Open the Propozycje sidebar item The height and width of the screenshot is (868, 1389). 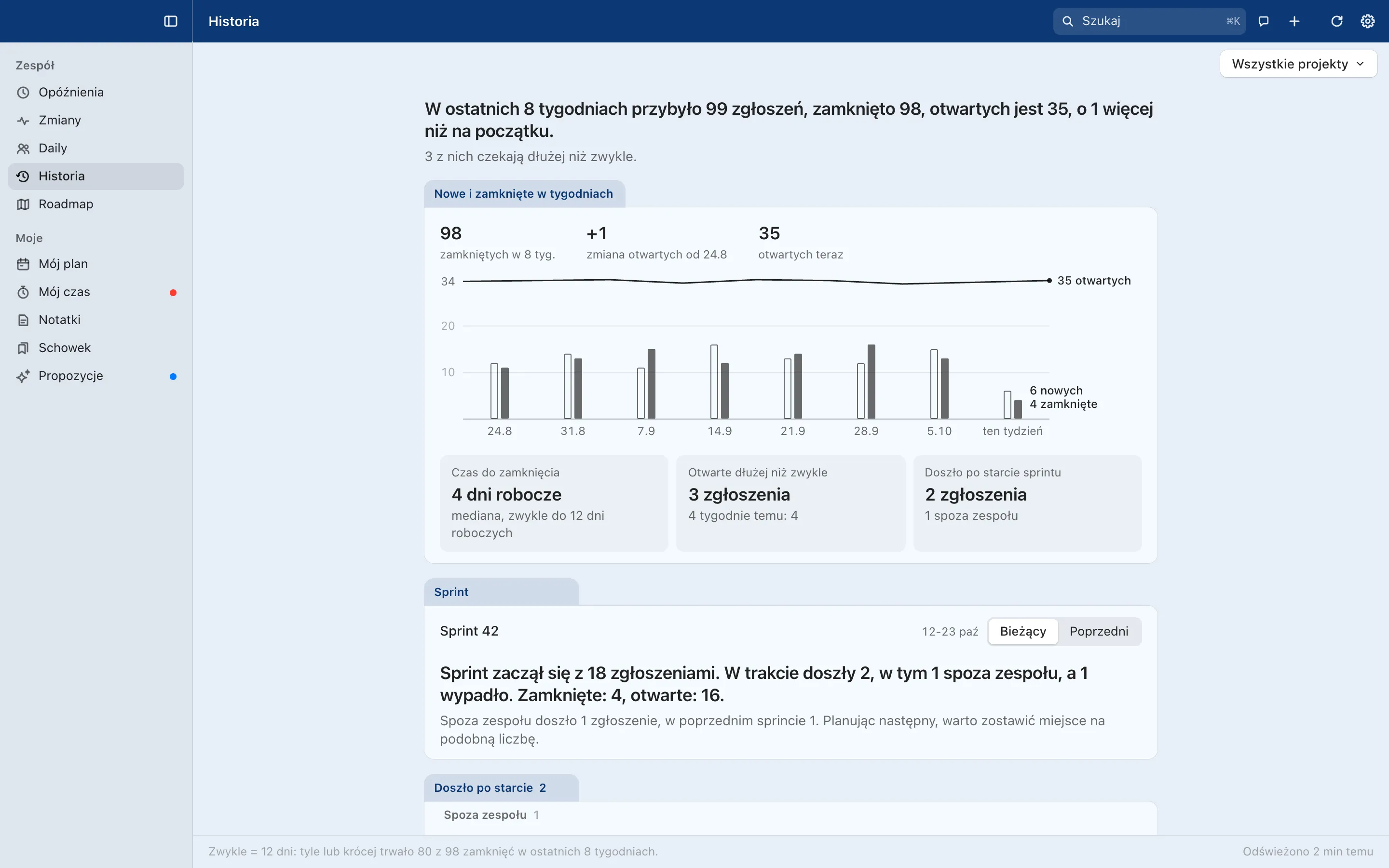96,376
